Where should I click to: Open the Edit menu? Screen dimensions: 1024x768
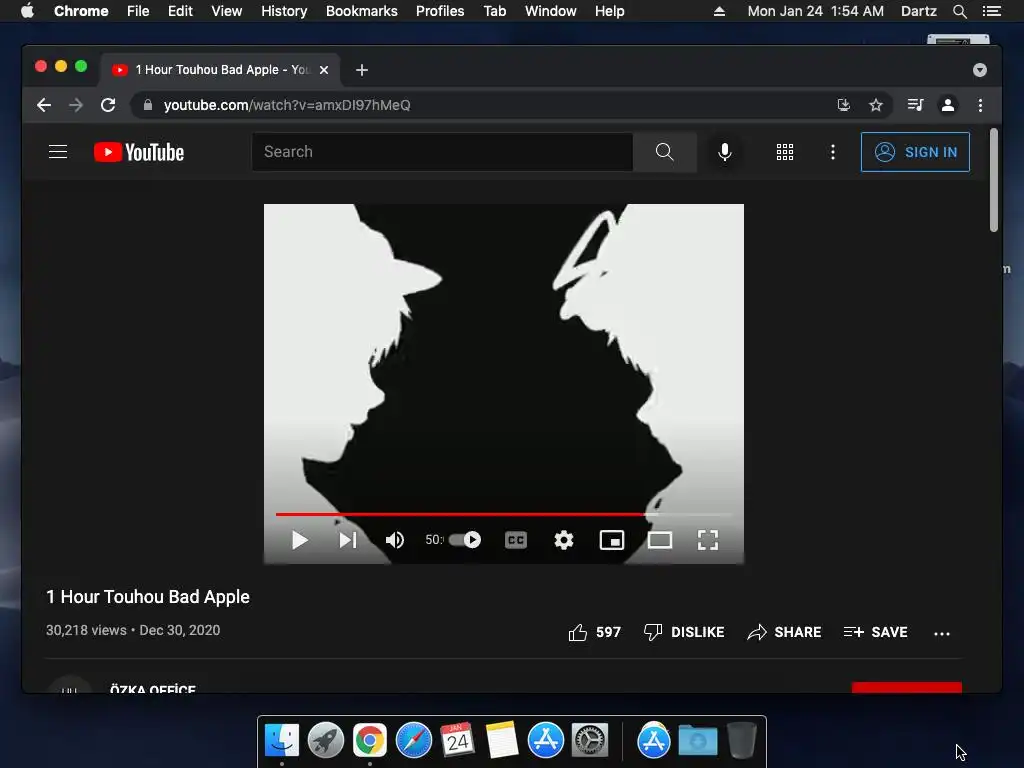180,11
